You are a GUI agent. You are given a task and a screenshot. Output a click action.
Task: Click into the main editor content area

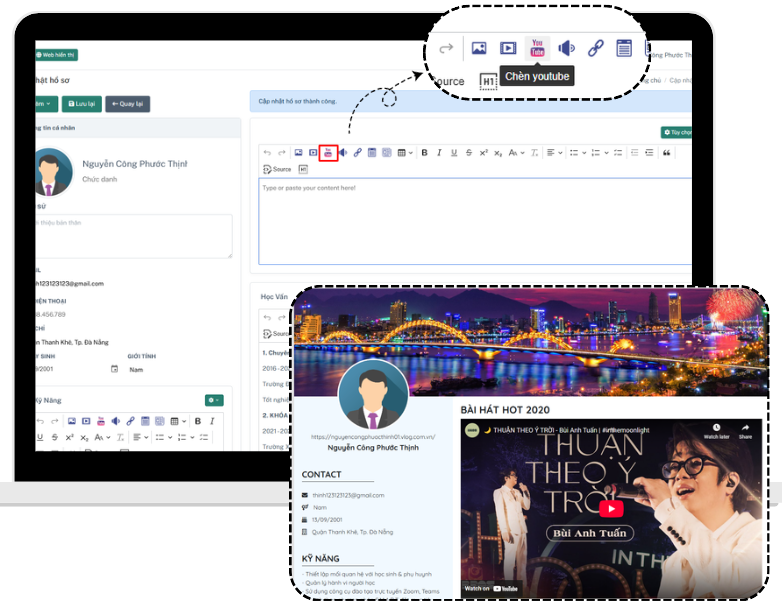coord(475,221)
